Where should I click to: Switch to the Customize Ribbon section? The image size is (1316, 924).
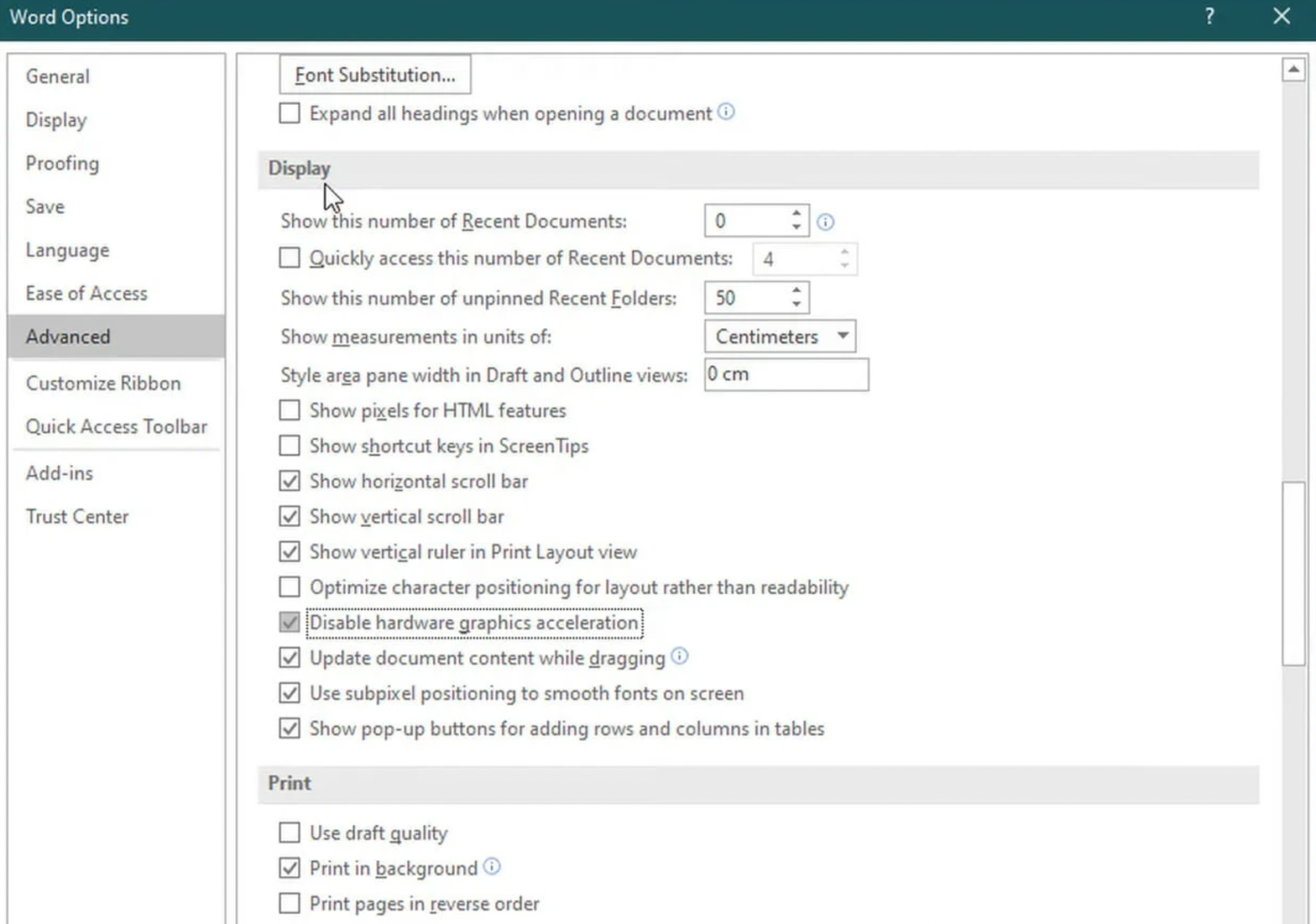pos(103,383)
